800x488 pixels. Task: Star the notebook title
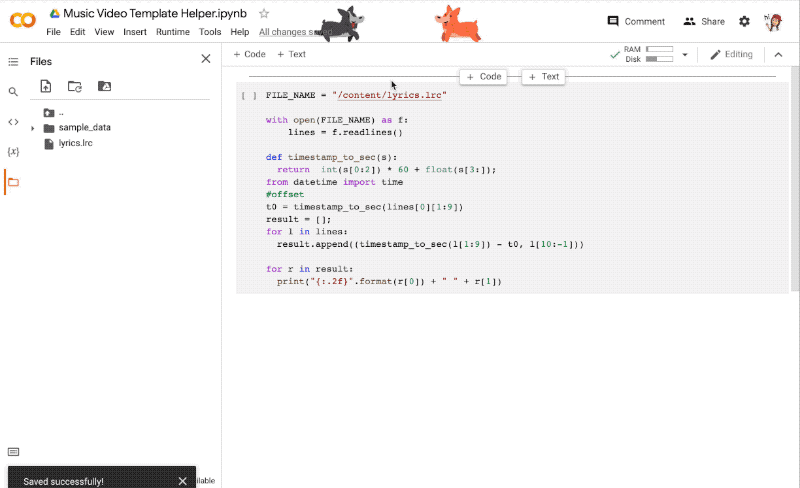(264, 14)
